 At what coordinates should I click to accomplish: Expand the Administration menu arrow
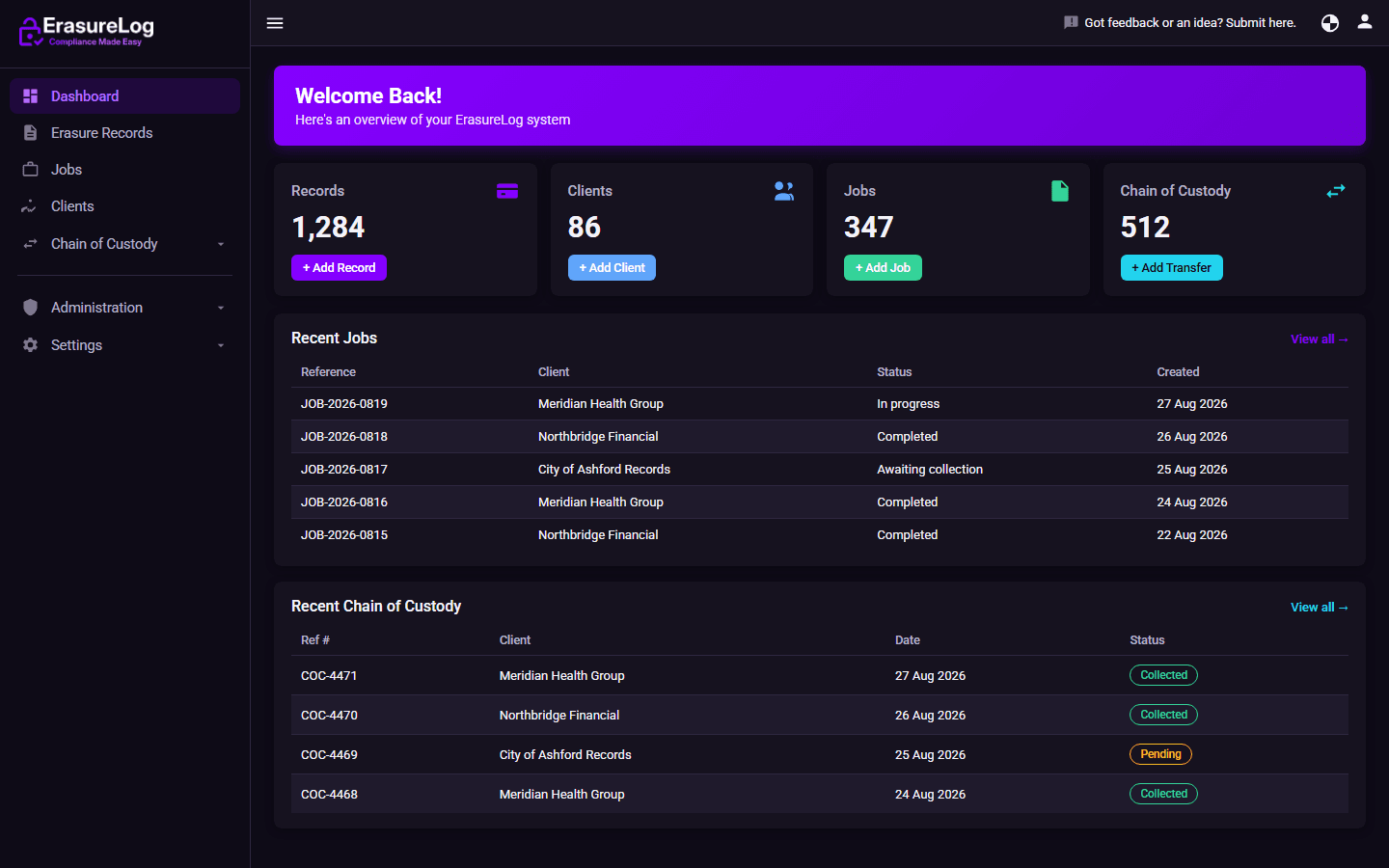pos(221,308)
